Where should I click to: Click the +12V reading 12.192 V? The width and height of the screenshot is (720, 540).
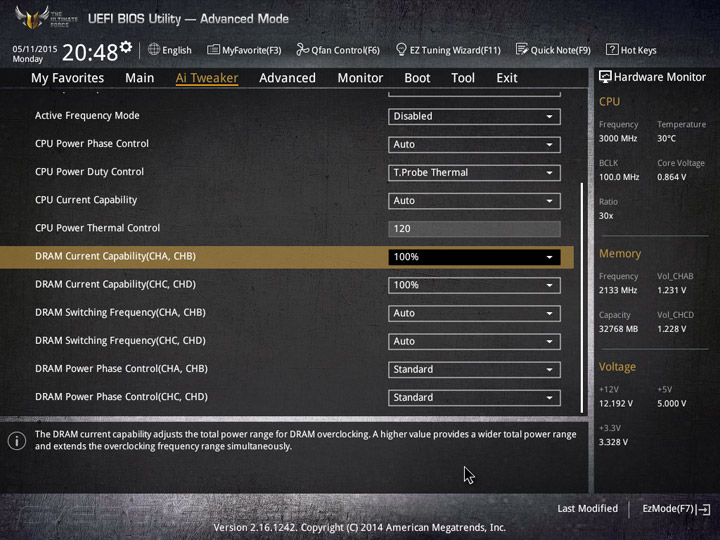coord(616,404)
